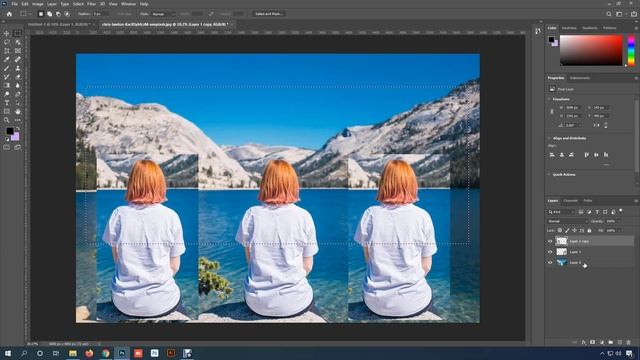This screenshot has height=360, width=640.
Task: Click align top edges icon
Action: 587,155
